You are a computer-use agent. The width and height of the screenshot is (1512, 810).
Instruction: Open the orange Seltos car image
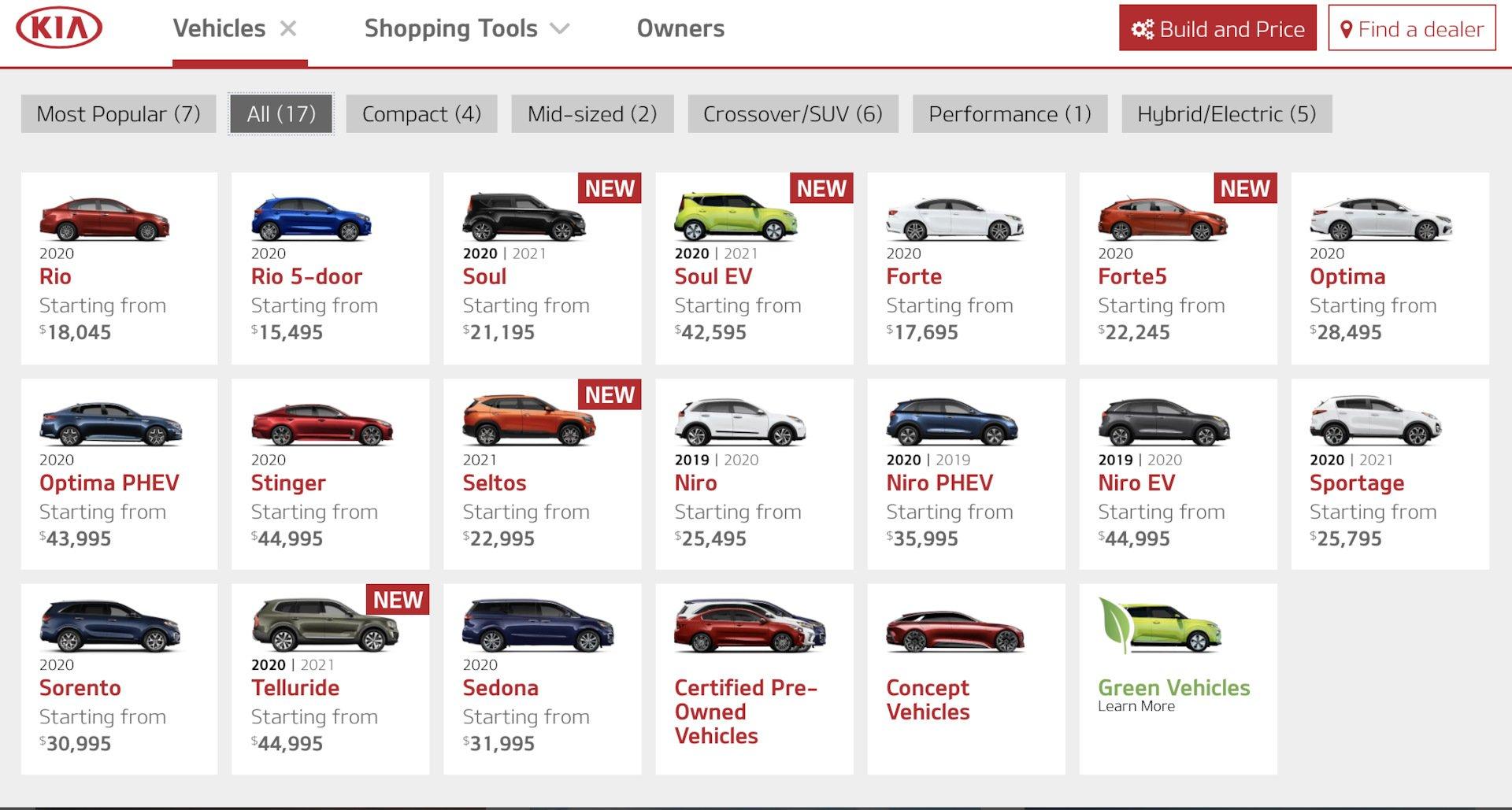[x=528, y=421]
